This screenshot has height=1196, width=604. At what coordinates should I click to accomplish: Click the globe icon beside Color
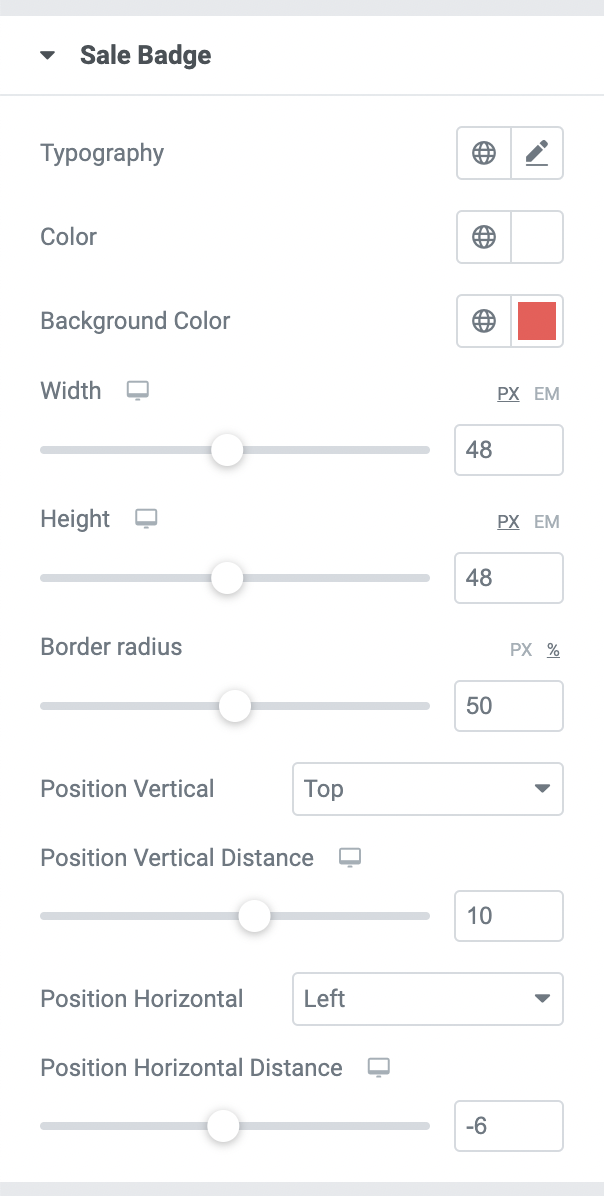pos(484,237)
